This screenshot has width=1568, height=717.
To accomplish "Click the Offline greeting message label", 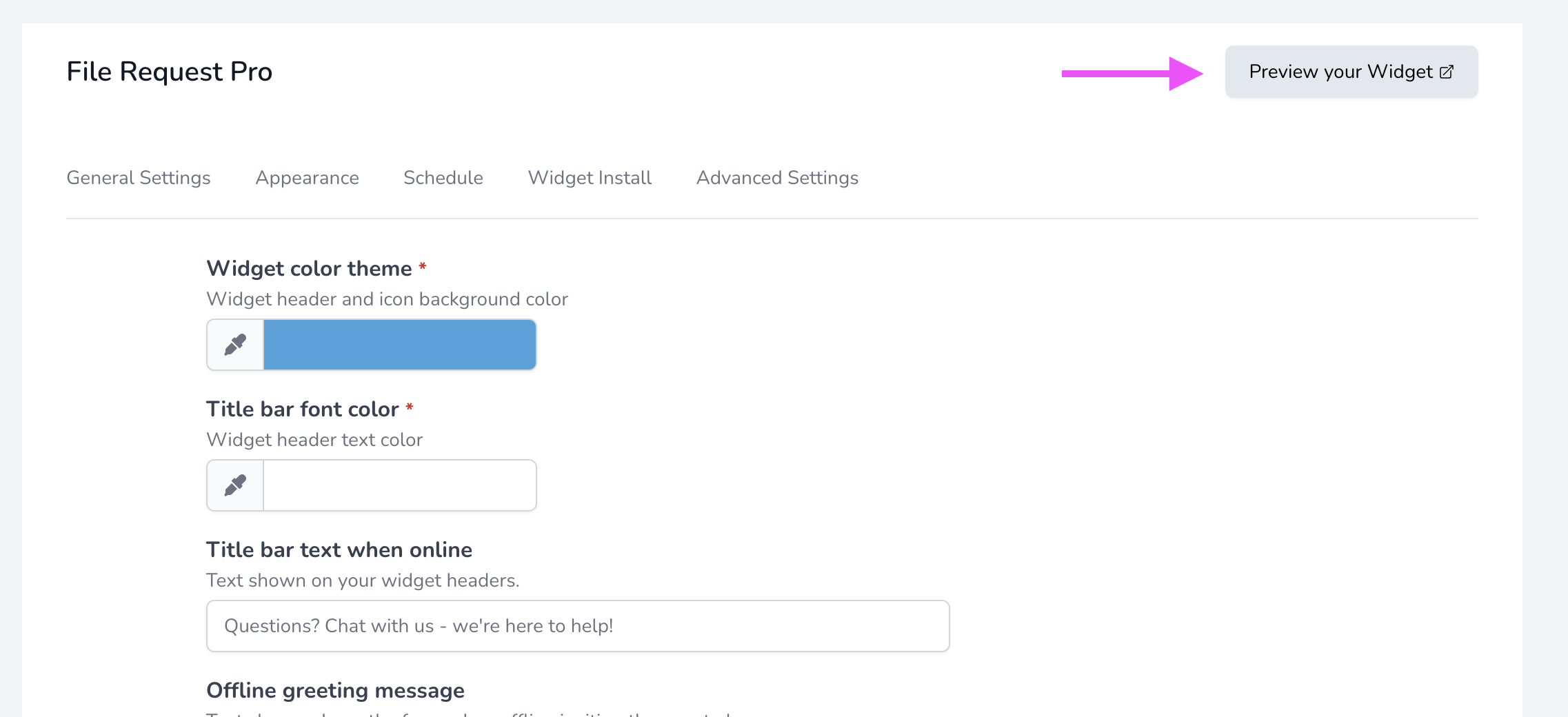I will click(336, 690).
